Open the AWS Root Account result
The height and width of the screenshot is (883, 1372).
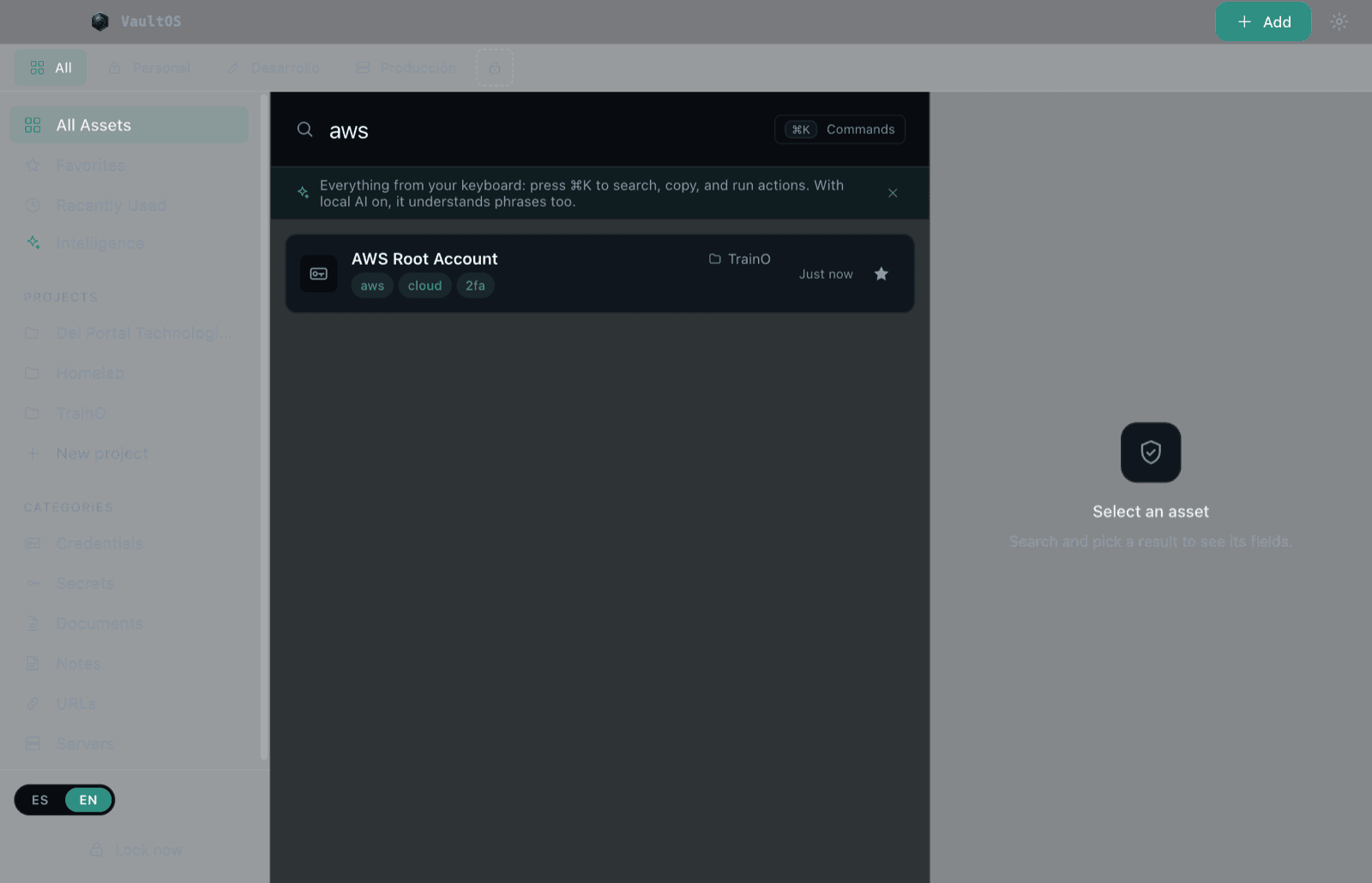(599, 273)
